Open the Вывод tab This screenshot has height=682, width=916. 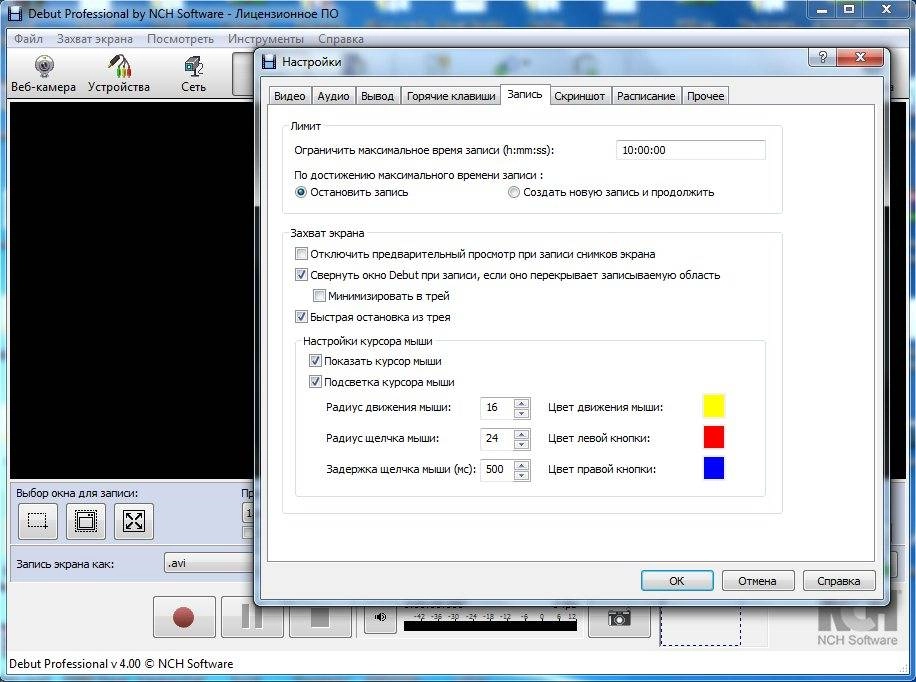(x=377, y=96)
